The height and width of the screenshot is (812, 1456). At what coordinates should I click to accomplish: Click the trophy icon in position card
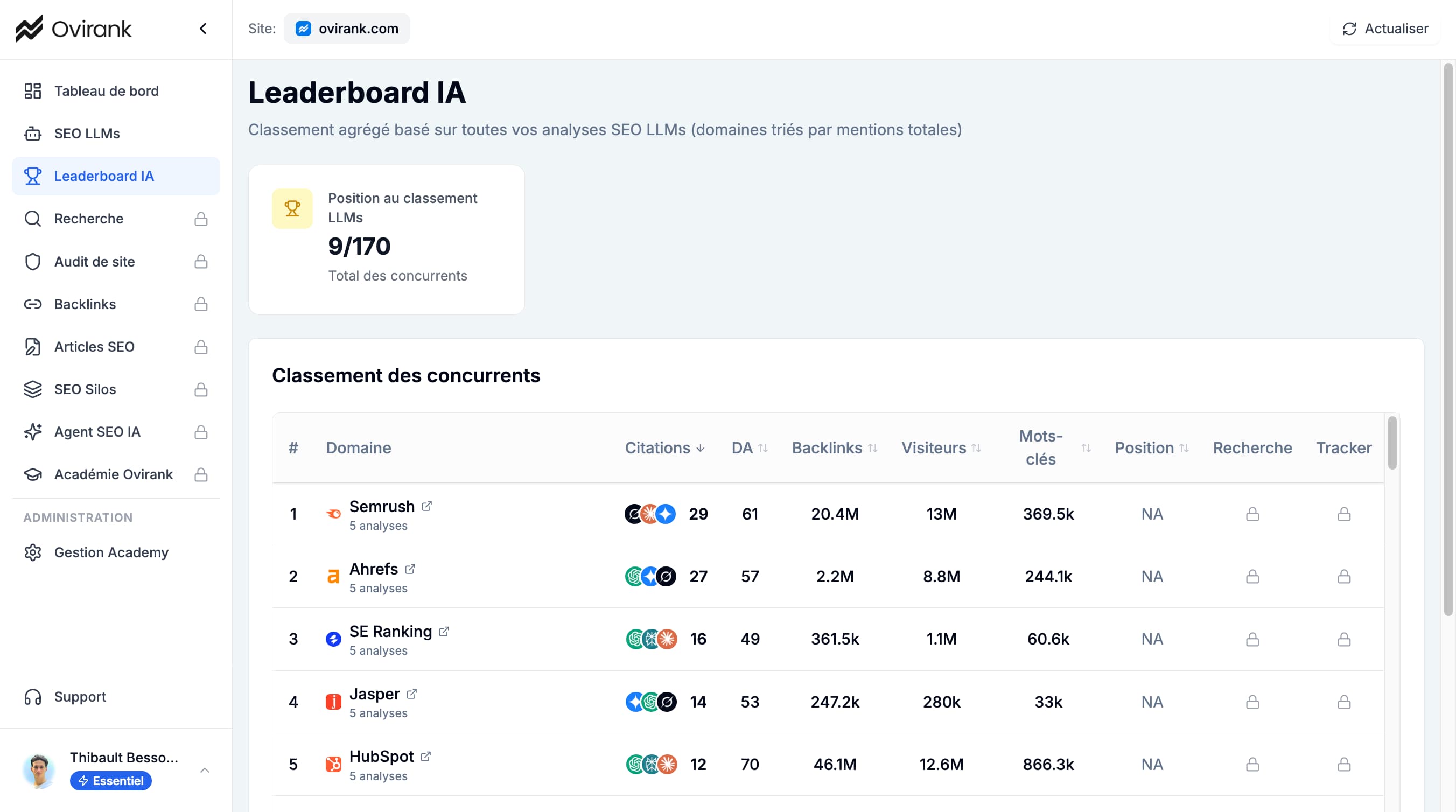[x=292, y=208]
